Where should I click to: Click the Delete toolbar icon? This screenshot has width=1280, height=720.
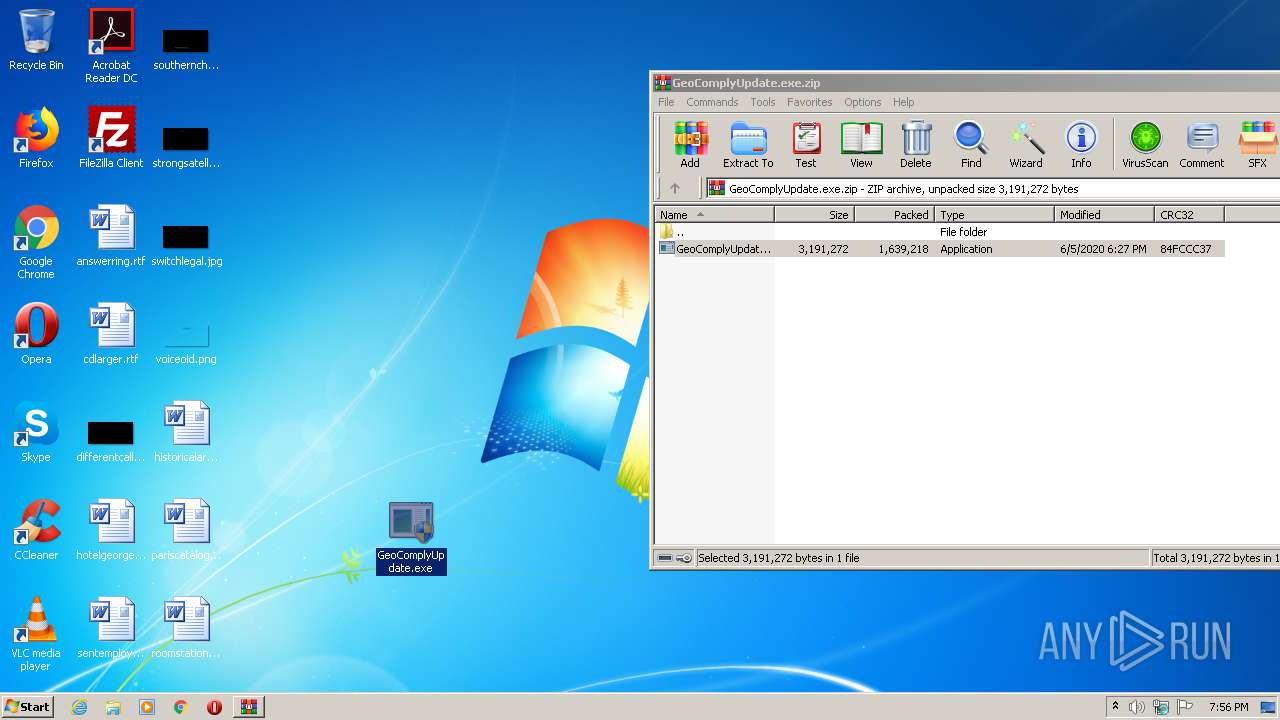[x=915, y=145]
